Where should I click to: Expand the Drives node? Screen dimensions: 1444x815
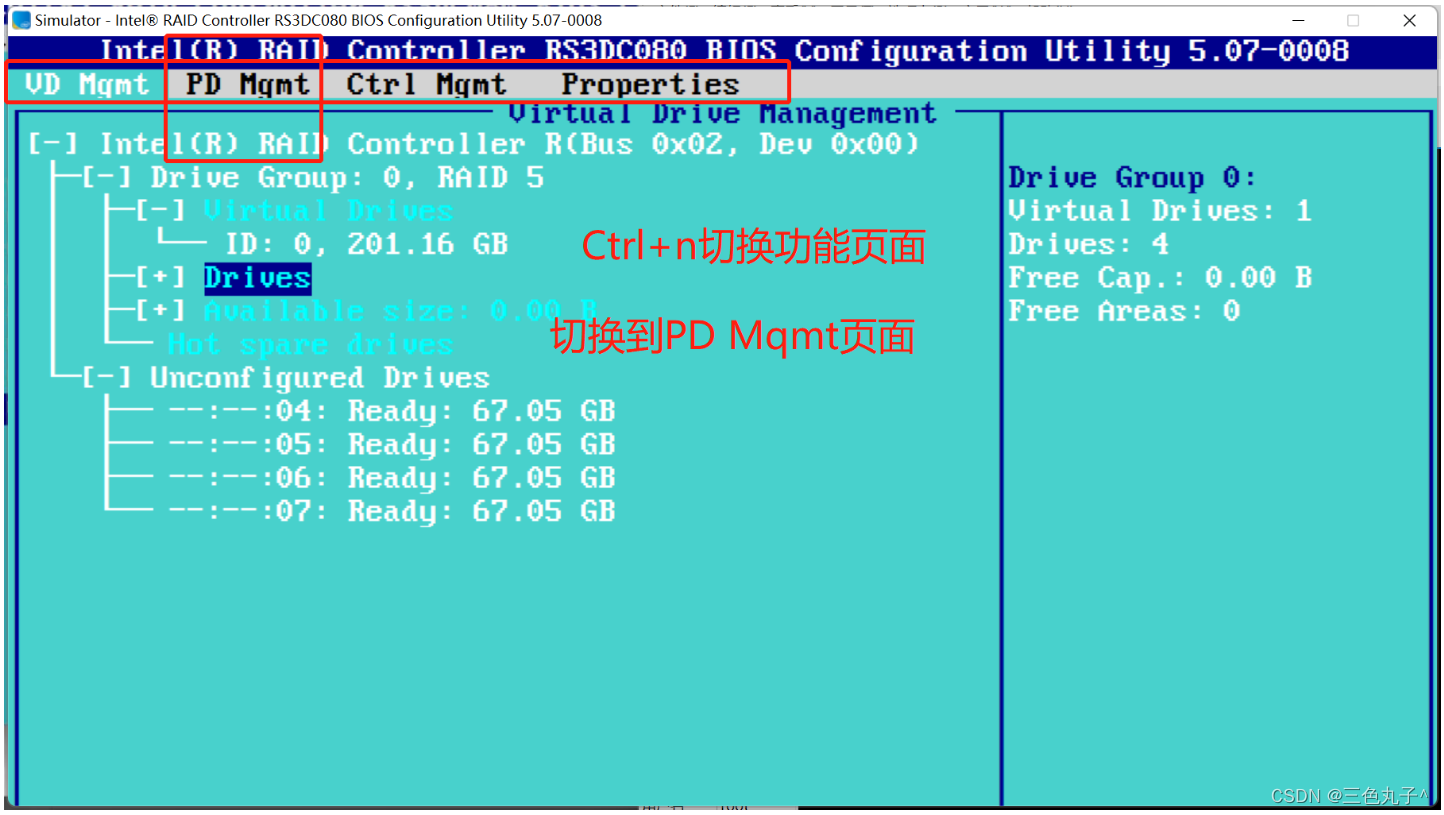coord(160,278)
